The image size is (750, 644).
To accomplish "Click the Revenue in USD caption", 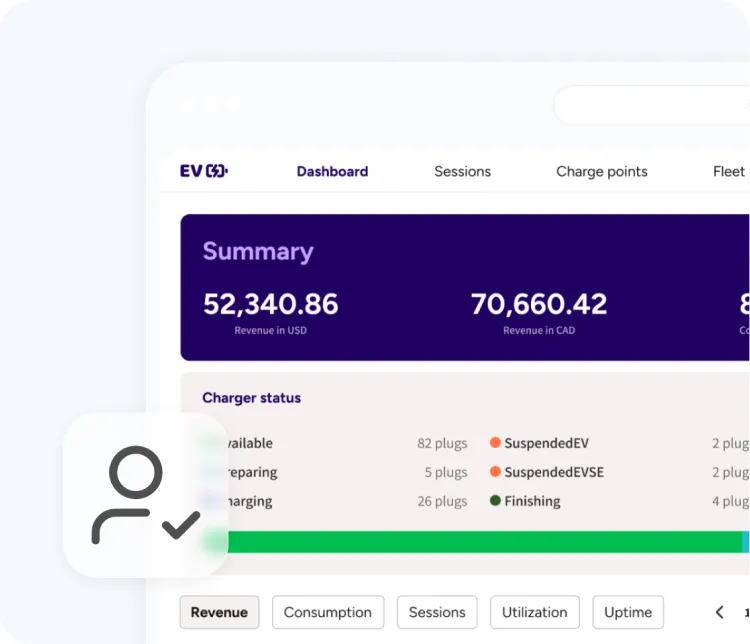I will coord(271,330).
